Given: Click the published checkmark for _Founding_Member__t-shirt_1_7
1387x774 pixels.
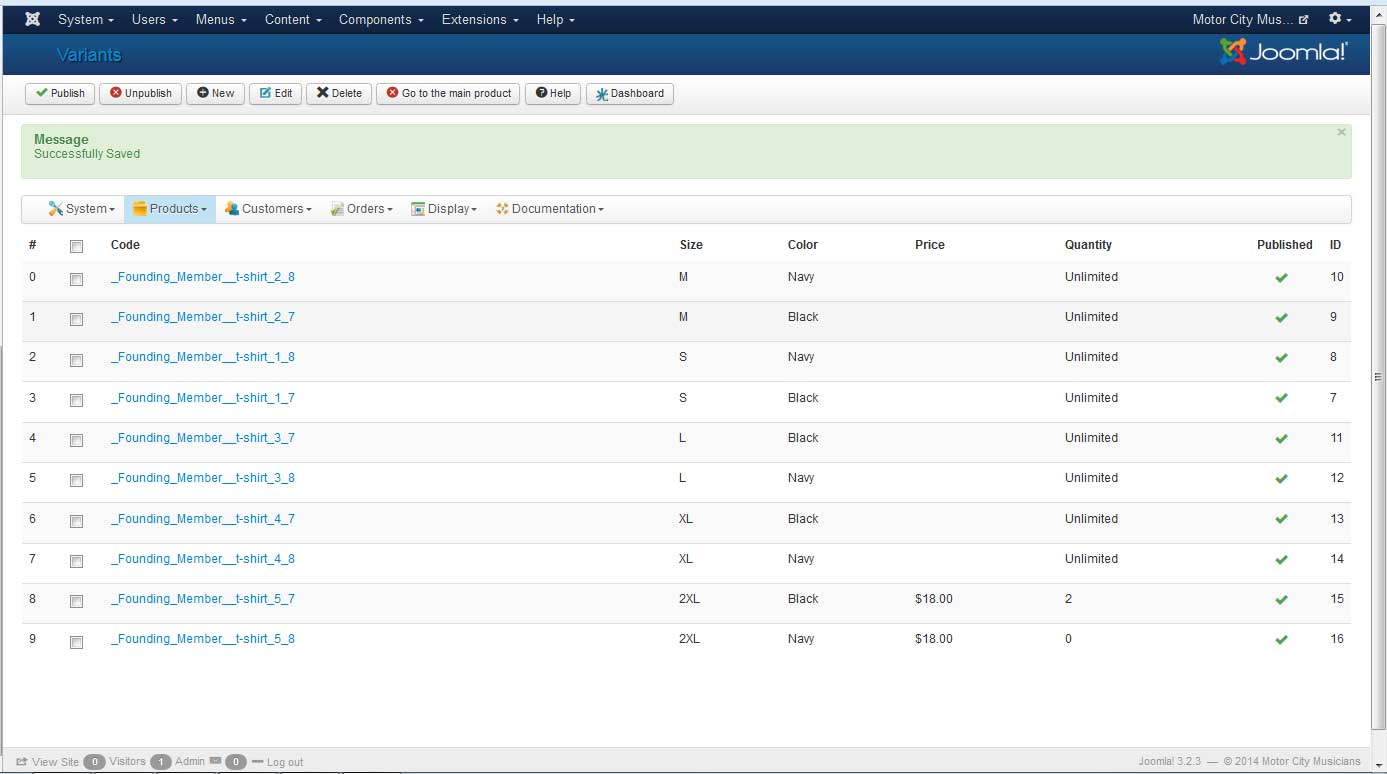Looking at the screenshot, I should click(x=1282, y=398).
